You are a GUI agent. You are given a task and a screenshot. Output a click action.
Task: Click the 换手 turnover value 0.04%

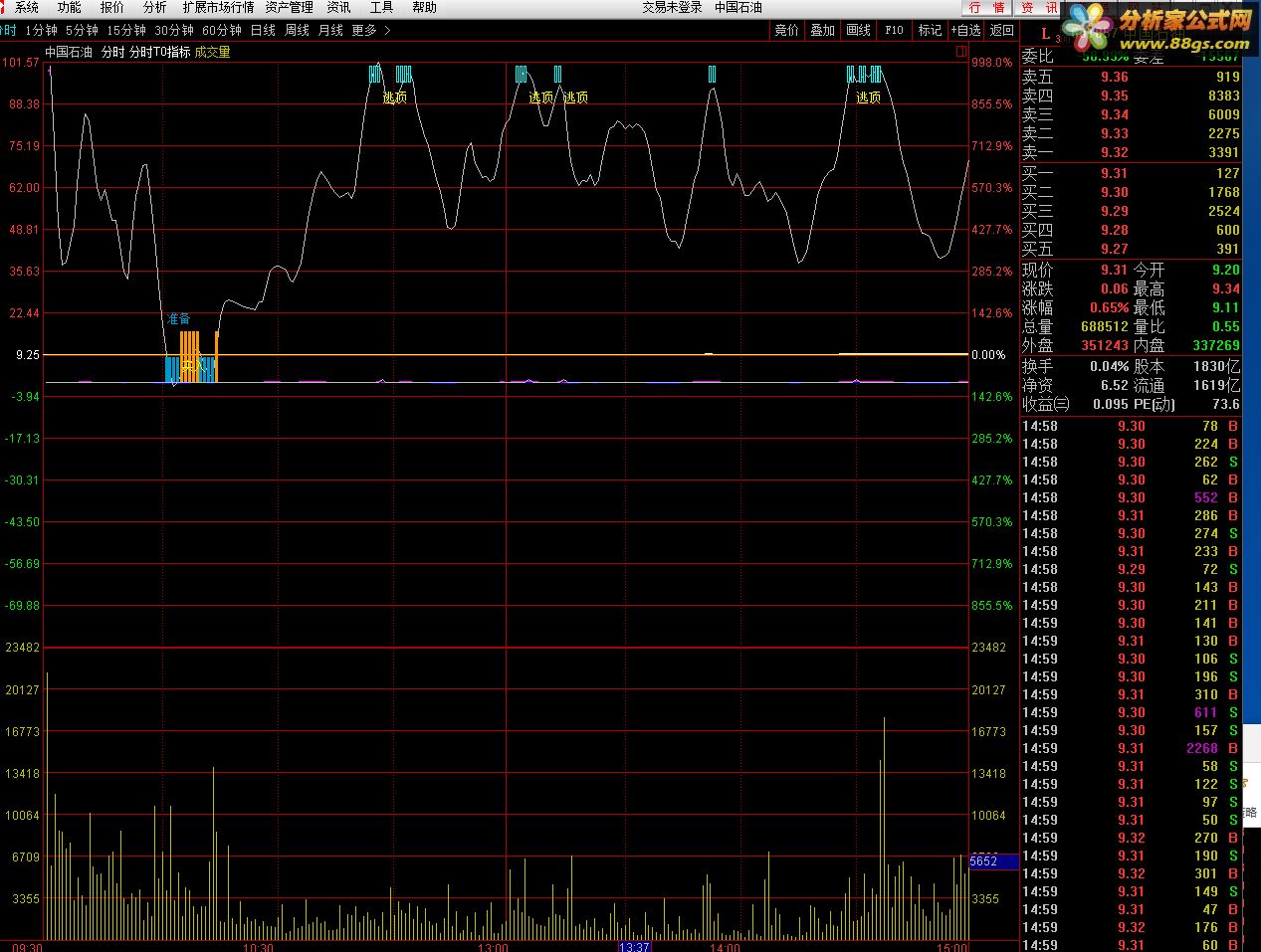click(x=1109, y=366)
